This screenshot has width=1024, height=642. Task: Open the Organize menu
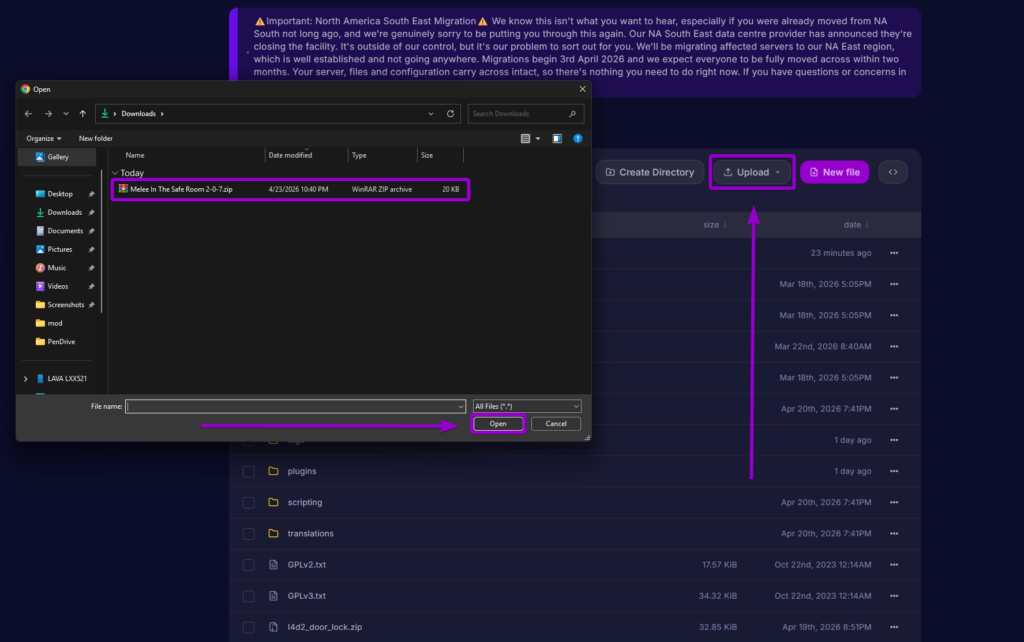pos(43,138)
